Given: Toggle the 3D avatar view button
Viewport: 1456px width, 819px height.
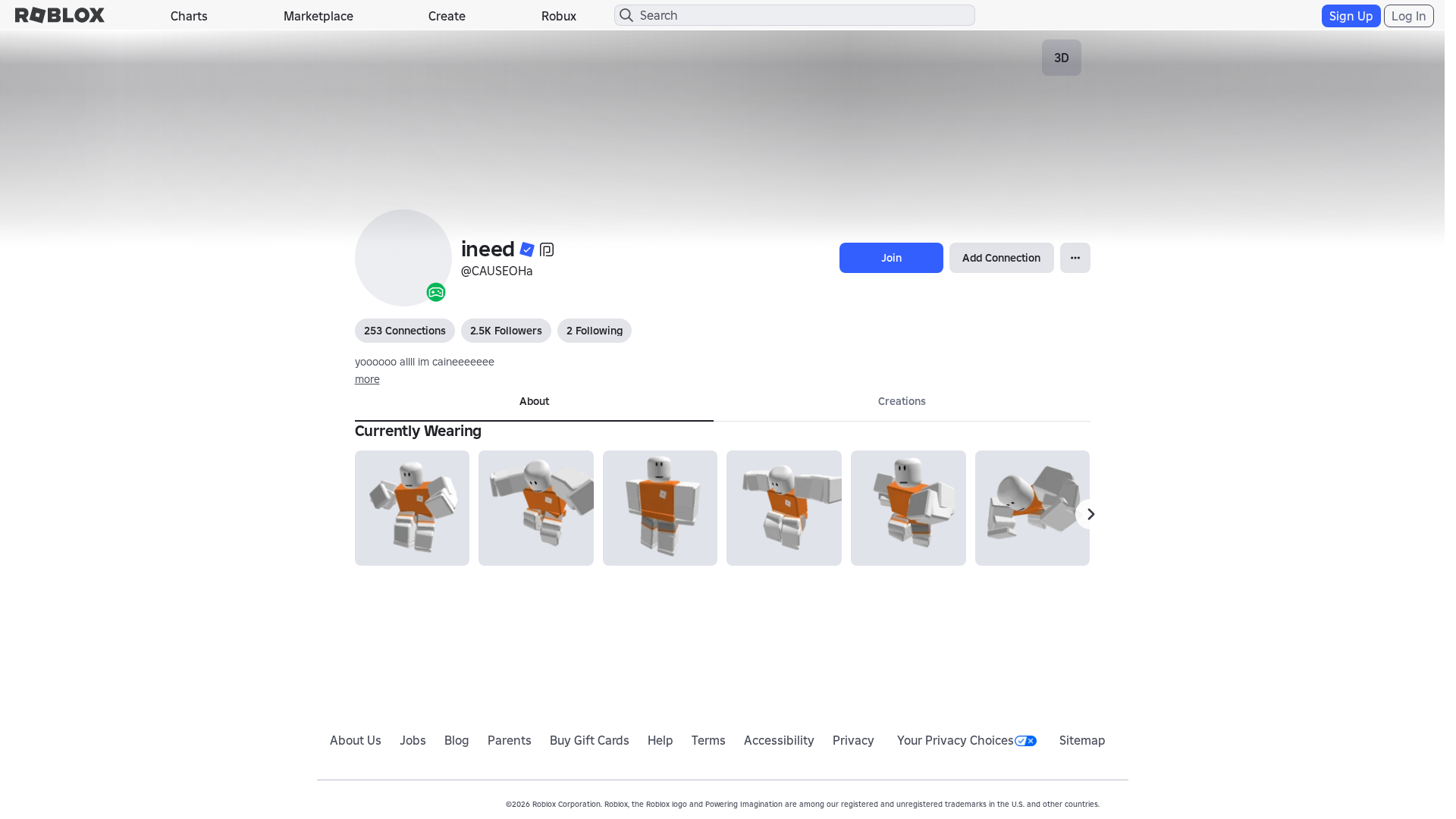Looking at the screenshot, I should (x=1062, y=58).
